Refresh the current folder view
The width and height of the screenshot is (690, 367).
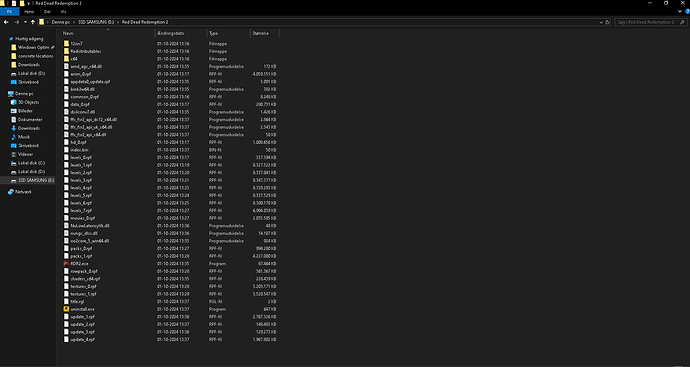[x=607, y=22]
